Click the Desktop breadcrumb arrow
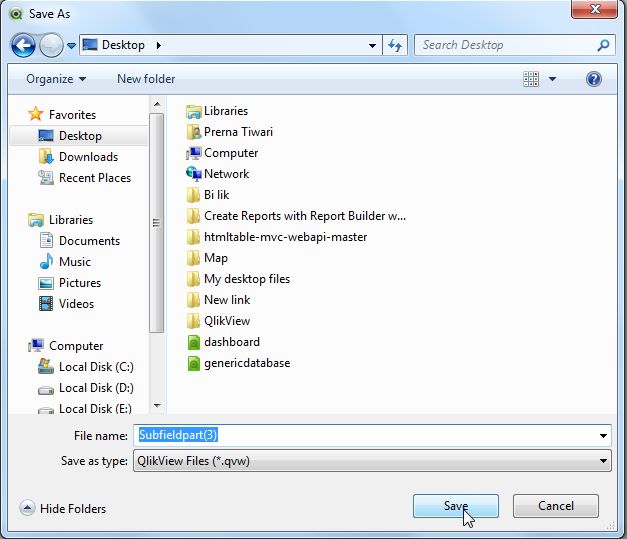The width and height of the screenshot is (627, 539). [x=159, y=45]
